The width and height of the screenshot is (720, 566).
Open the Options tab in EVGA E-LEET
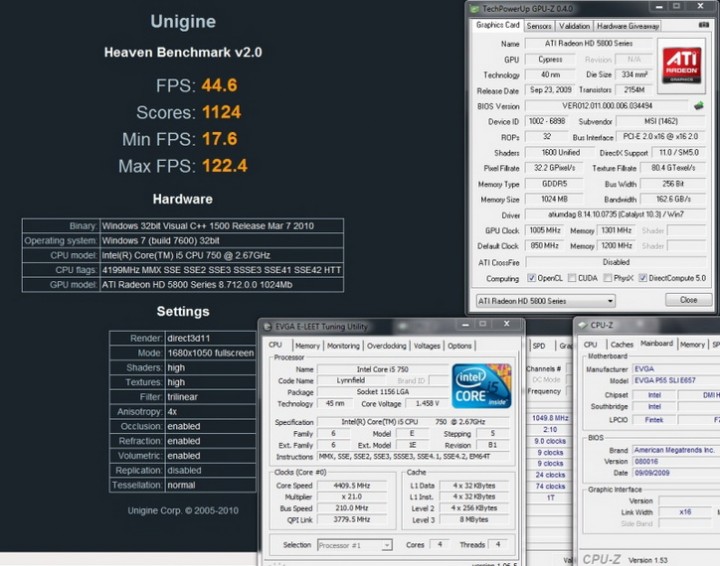[460, 346]
